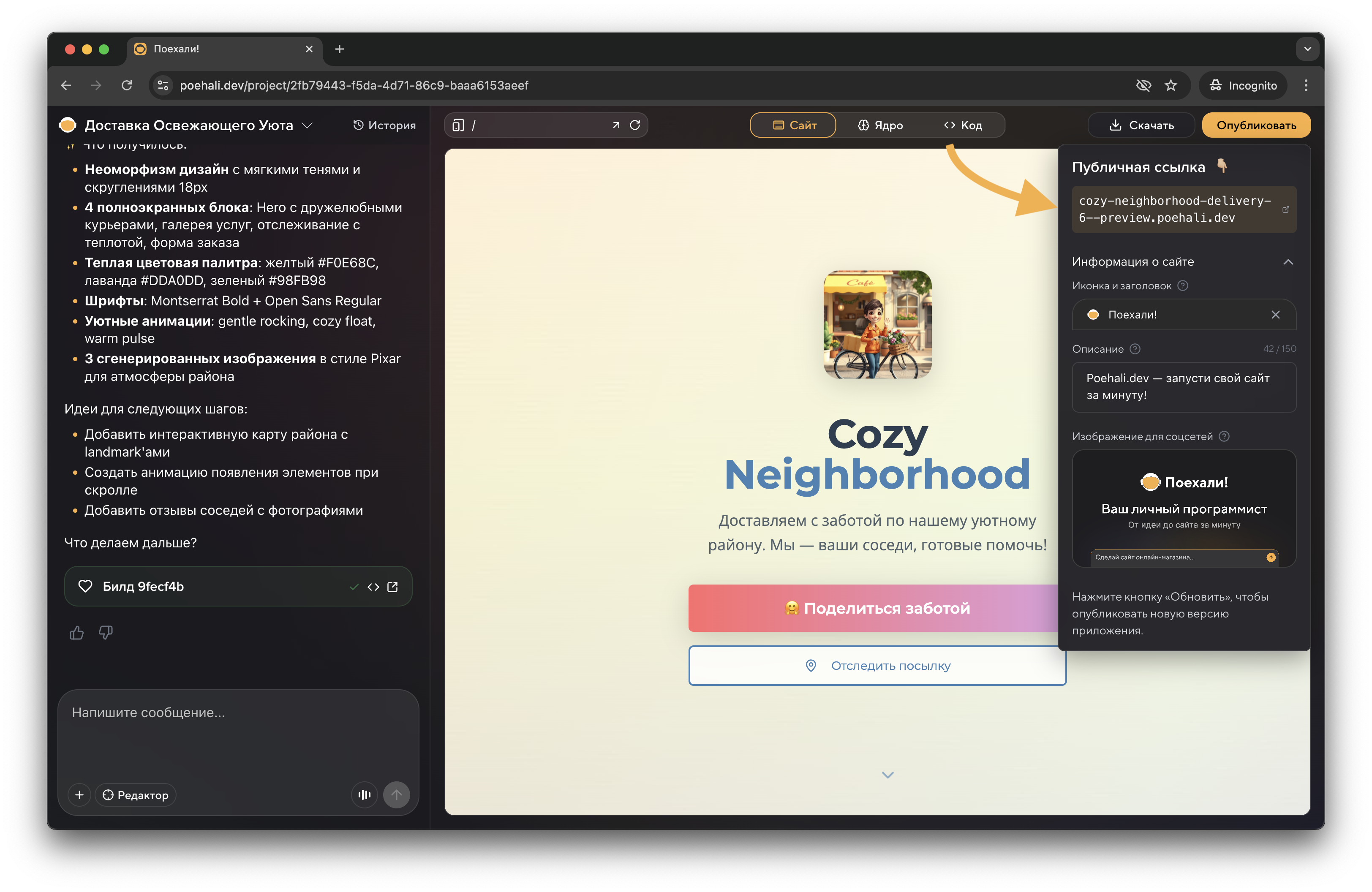Click the voice input microphone icon
The image size is (1372, 892).
click(x=364, y=794)
